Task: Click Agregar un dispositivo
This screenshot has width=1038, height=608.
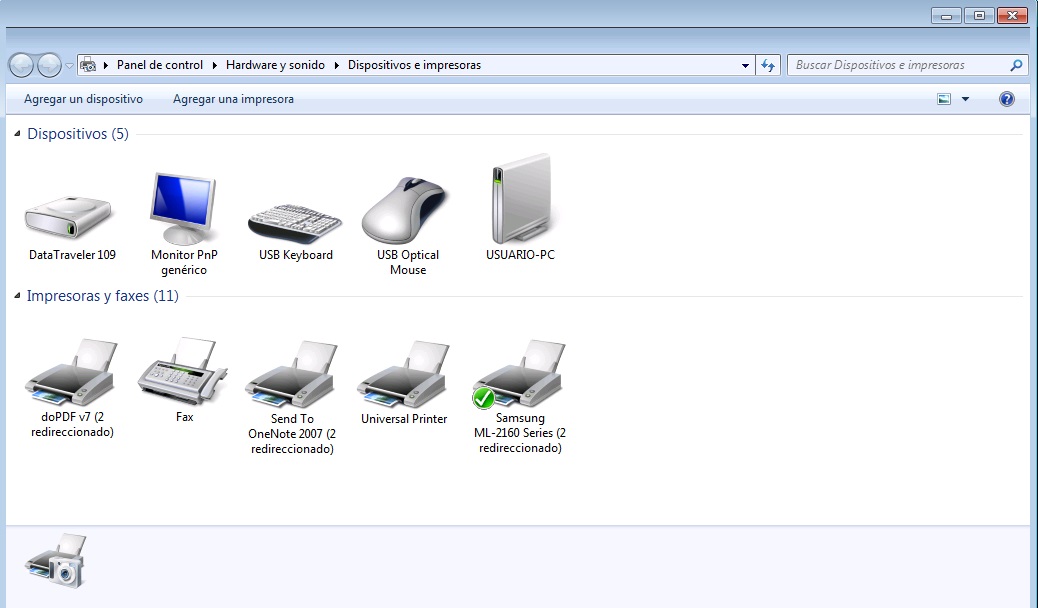Action: (x=83, y=99)
